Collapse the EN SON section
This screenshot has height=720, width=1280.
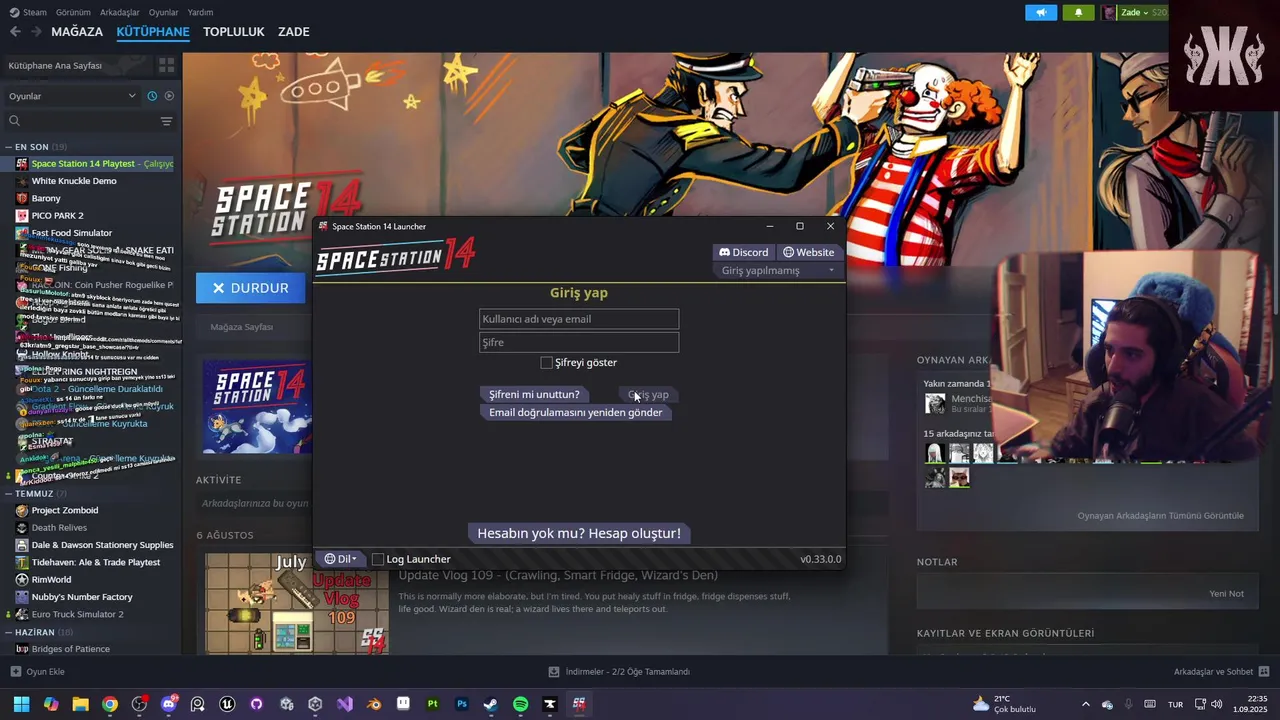(9, 147)
